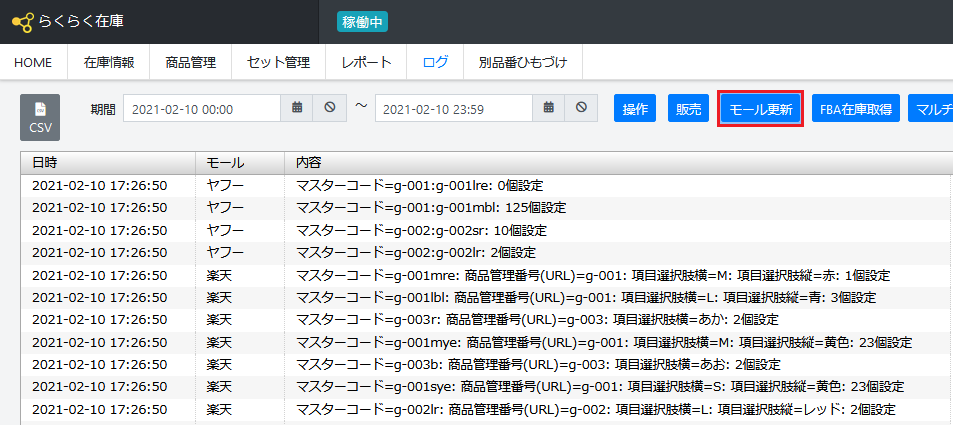The width and height of the screenshot is (953, 425).
Task: Select the 楽天 row with マスターコード=g-001mye
Action: click(x=486, y=342)
